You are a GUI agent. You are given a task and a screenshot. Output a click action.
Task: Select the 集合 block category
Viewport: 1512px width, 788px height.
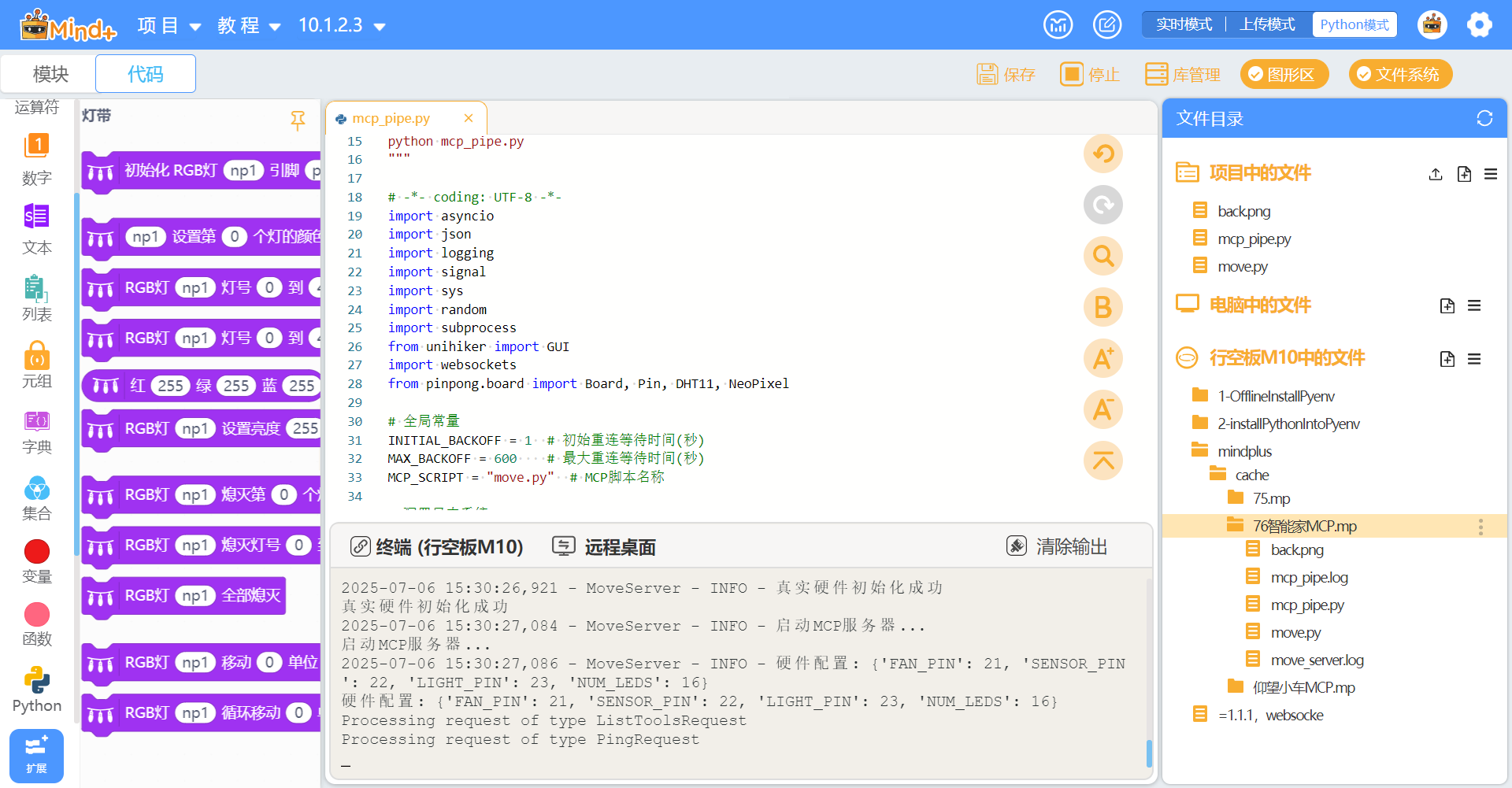(37, 498)
